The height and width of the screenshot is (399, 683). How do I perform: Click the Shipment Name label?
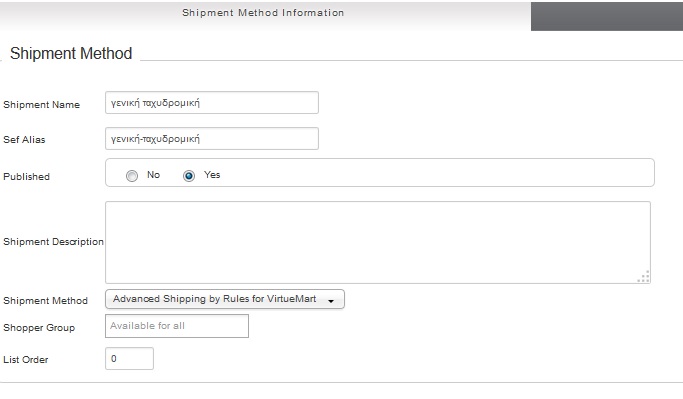coord(41,105)
